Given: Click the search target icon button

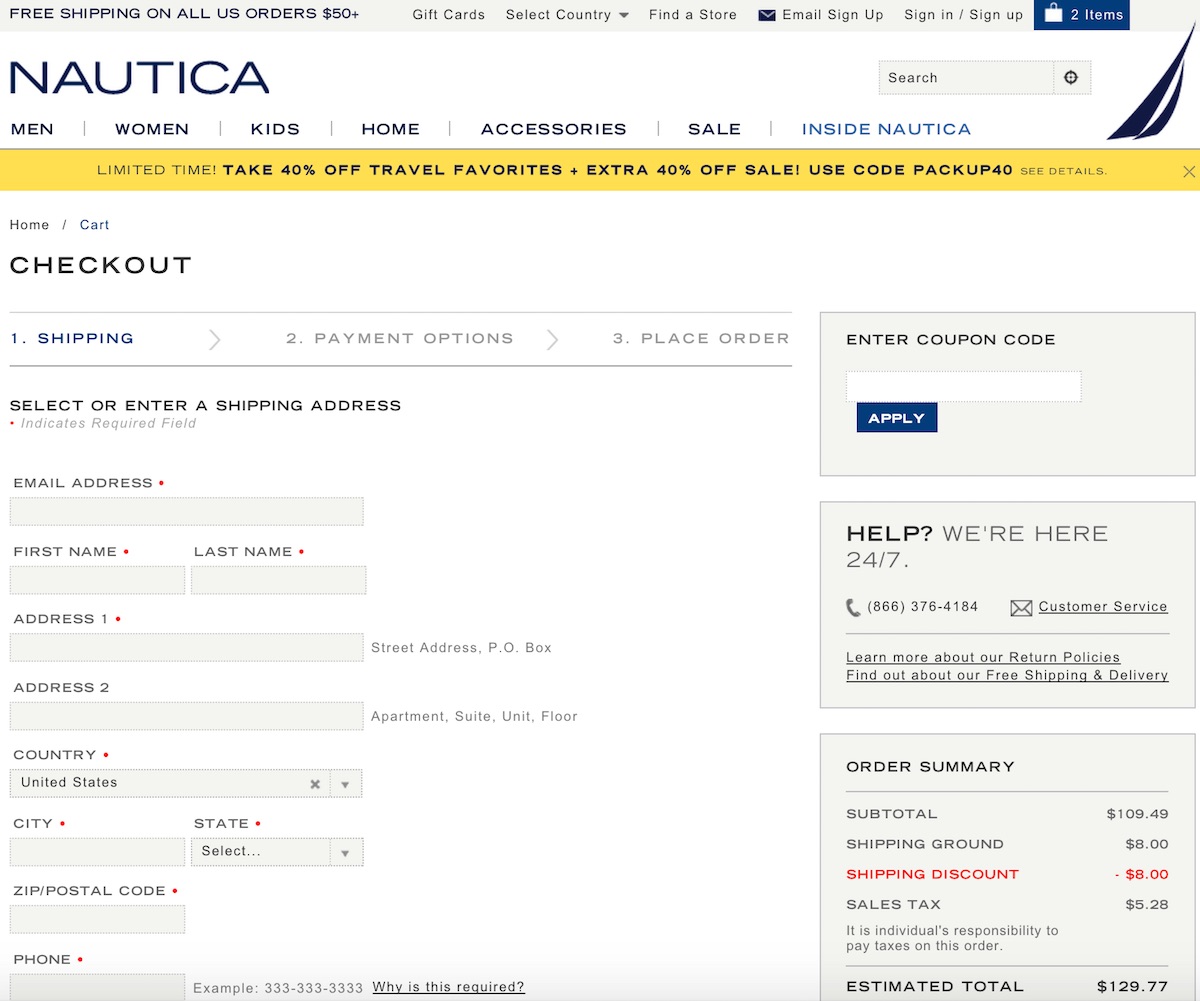Looking at the screenshot, I should 1072,78.
